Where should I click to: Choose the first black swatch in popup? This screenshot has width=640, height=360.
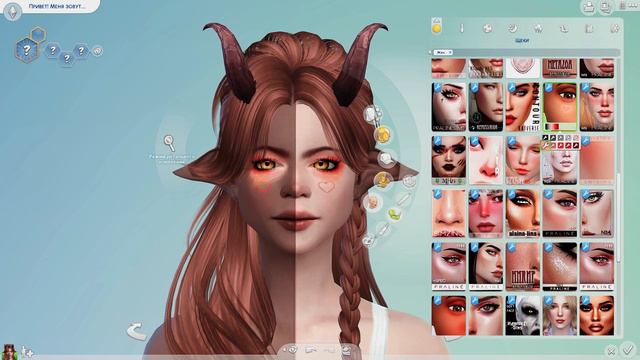pyautogui.click(x=545, y=138)
